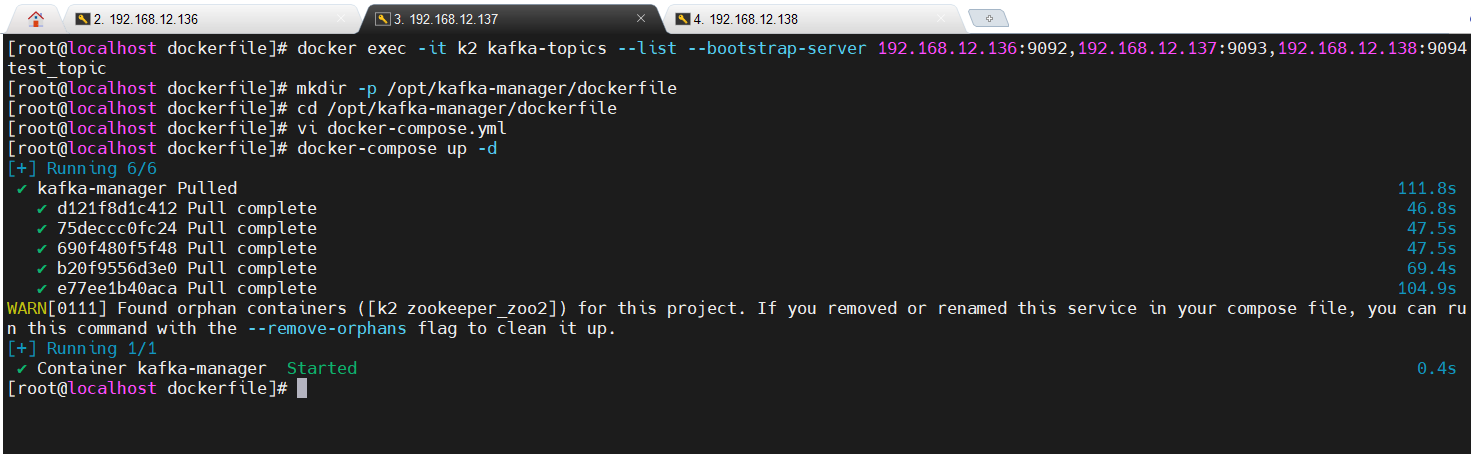Click the checkmark beside Container kafka-manager
The image size is (1471, 454).
[x=22, y=368]
